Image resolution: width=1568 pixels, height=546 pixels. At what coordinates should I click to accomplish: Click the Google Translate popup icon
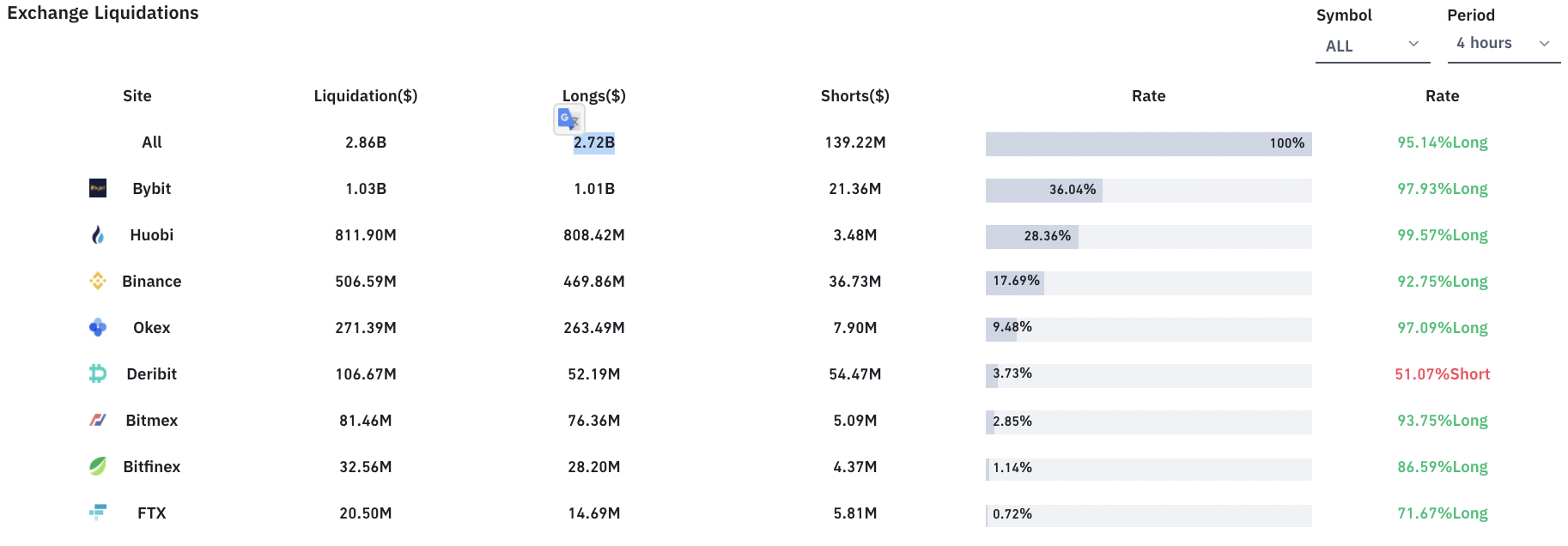(x=569, y=119)
